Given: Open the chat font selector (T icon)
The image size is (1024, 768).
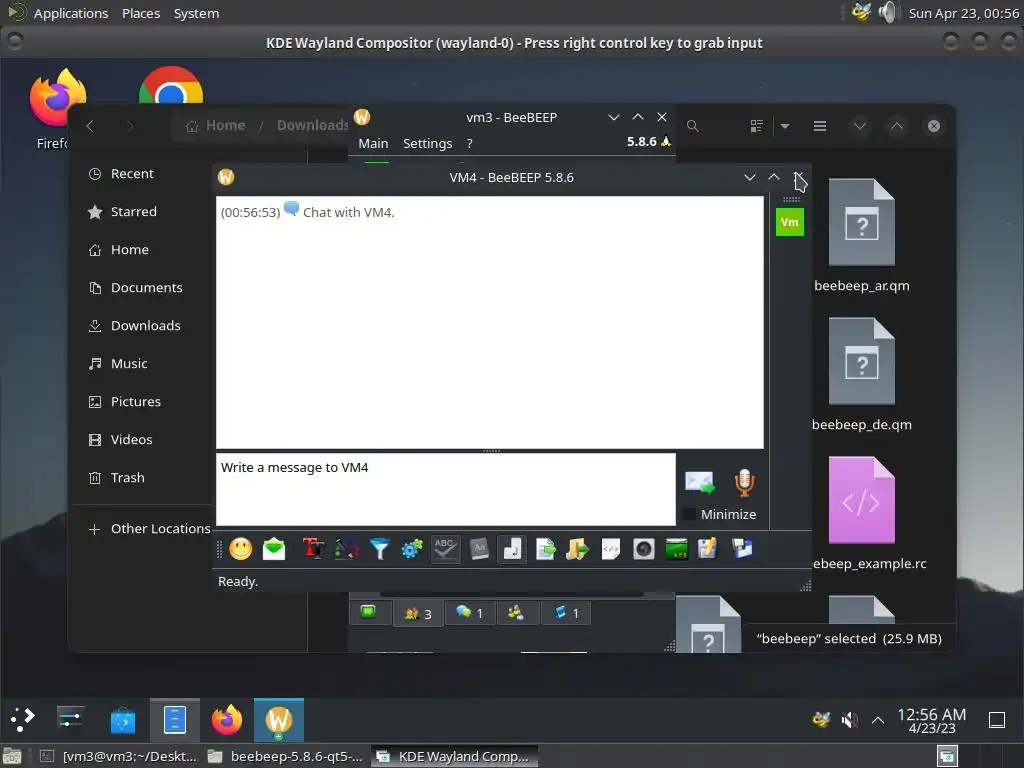Looking at the screenshot, I should tap(313, 549).
